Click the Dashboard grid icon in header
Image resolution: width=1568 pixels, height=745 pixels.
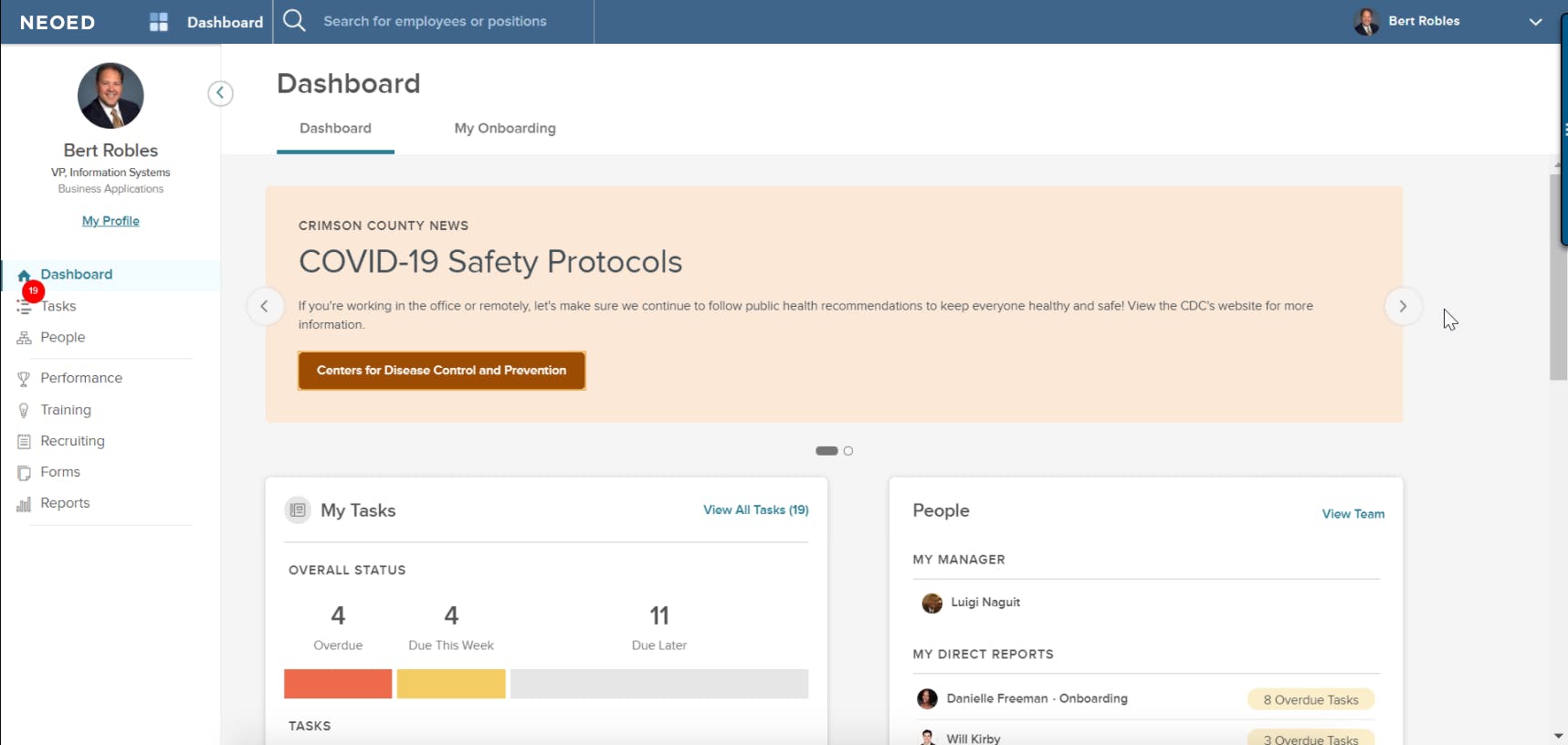pos(159,22)
